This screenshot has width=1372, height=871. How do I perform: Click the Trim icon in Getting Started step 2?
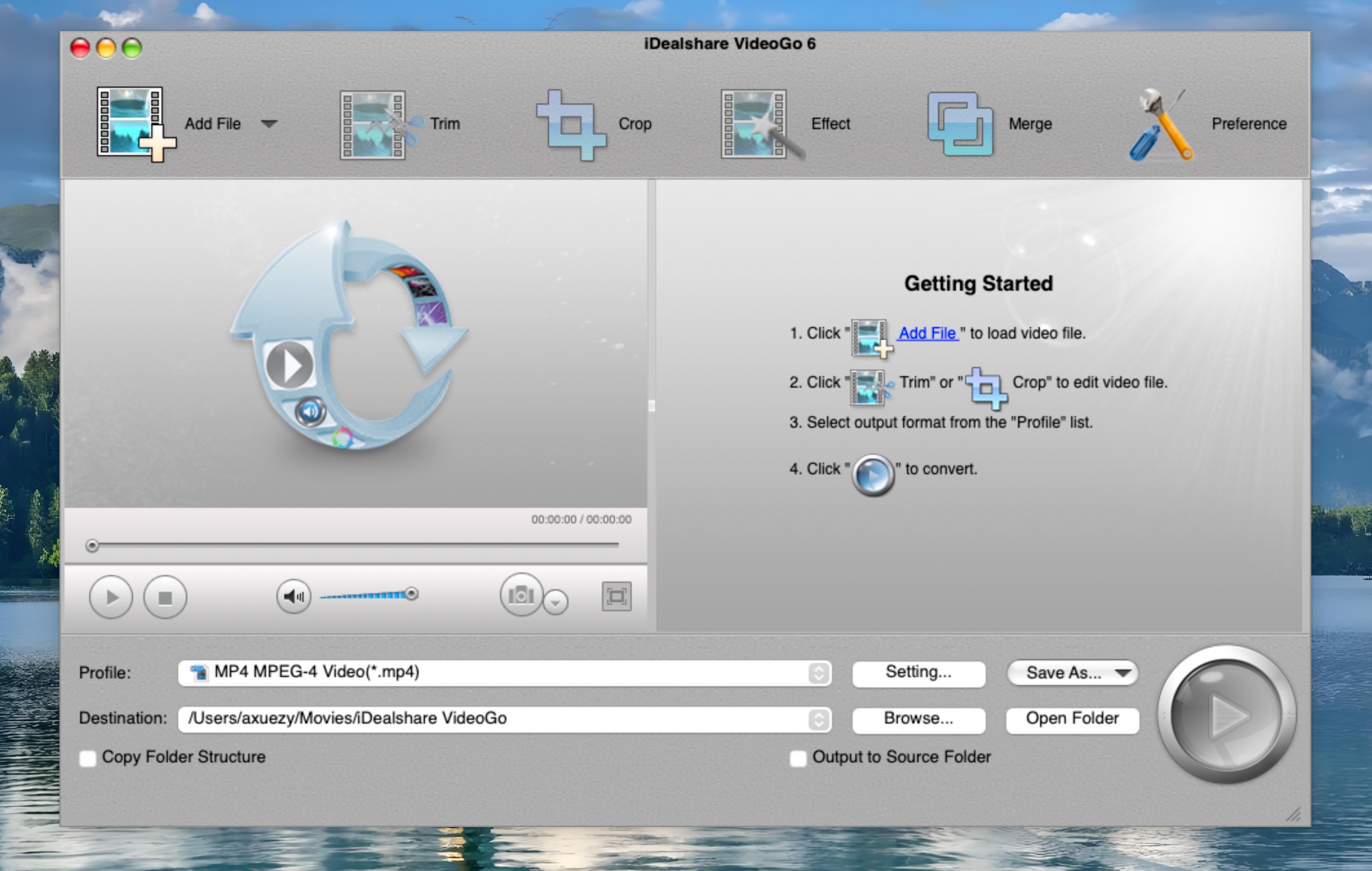(x=872, y=387)
